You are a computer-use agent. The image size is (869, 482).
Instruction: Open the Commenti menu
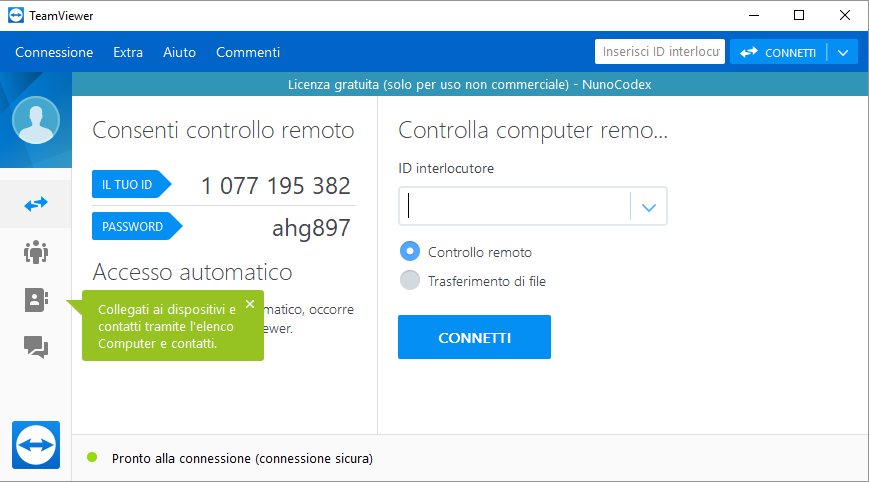point(248,53)
